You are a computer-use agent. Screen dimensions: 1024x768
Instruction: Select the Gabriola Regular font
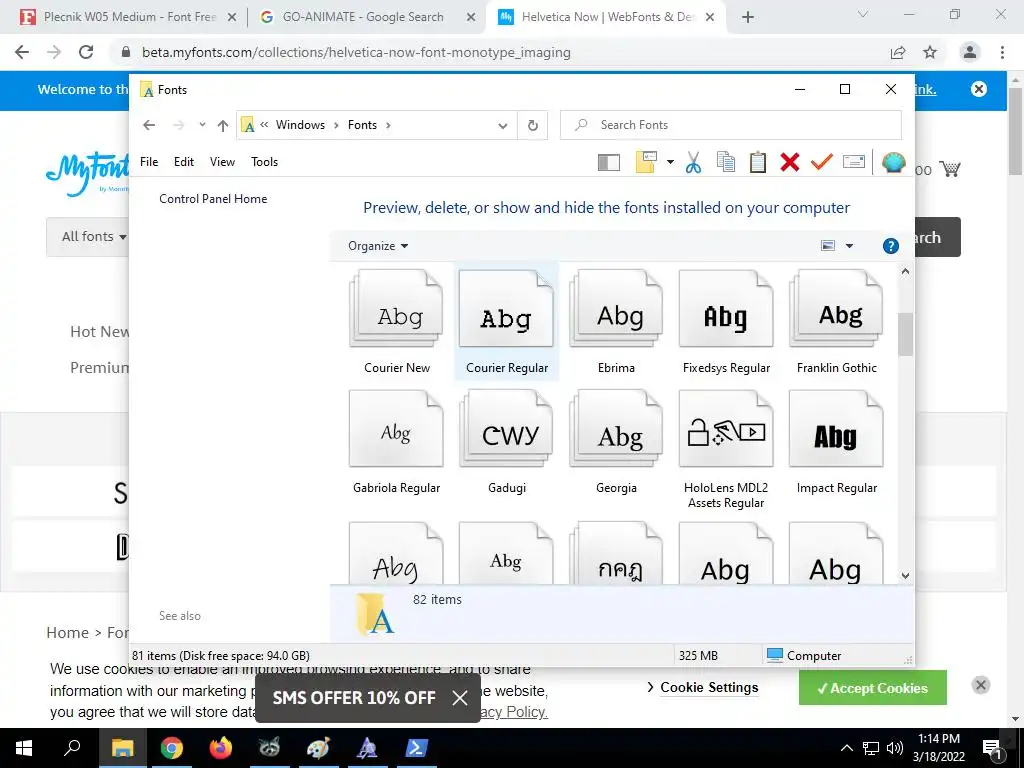[x=396, y=442]
